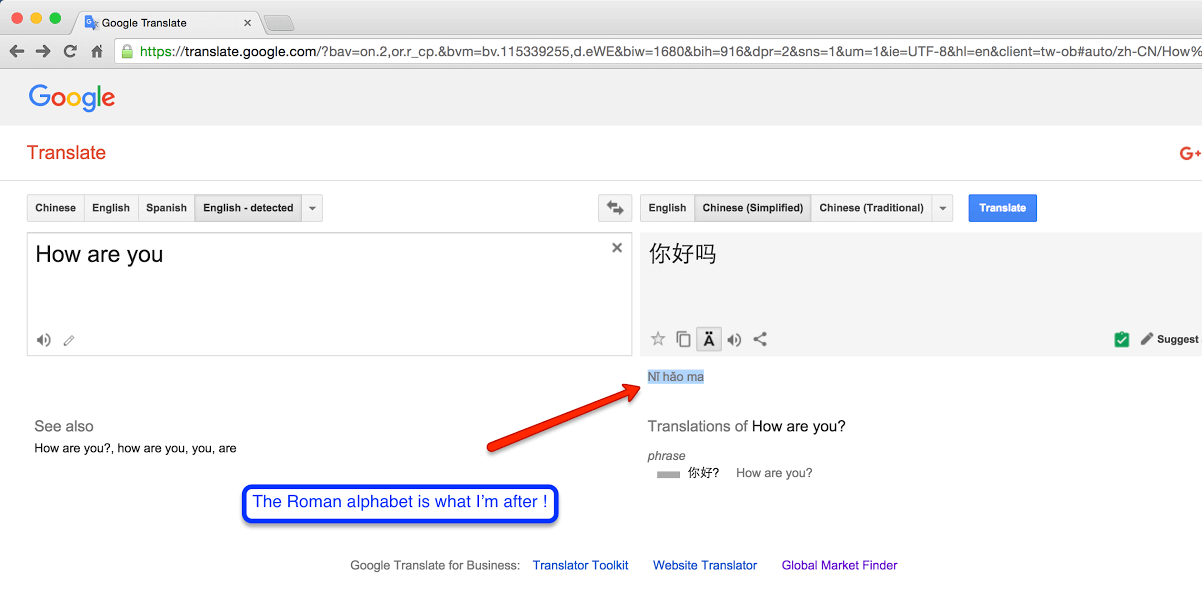Click the See also suggestion 'How are you?'

(73, 448)
